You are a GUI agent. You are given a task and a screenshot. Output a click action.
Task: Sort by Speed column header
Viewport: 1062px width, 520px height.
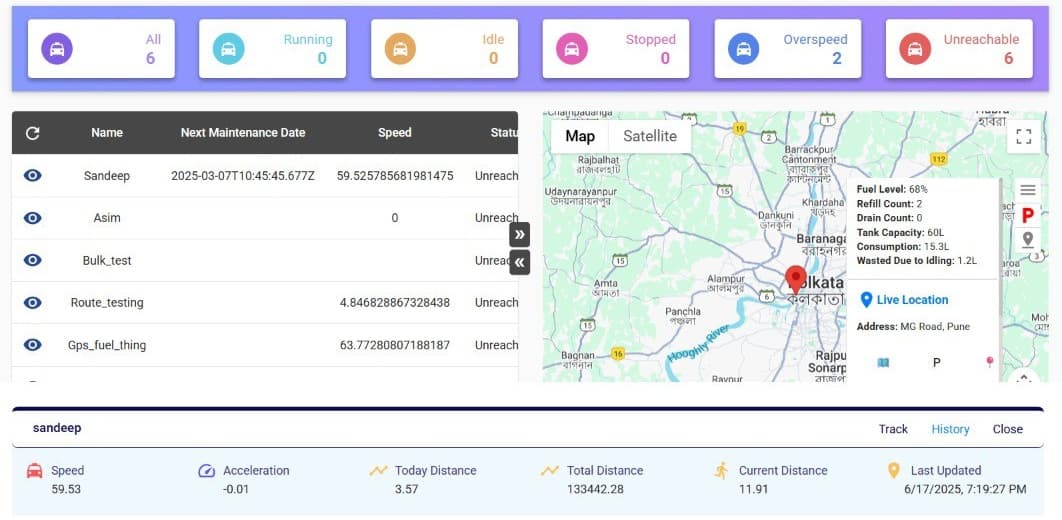click(x=395, y=133)
